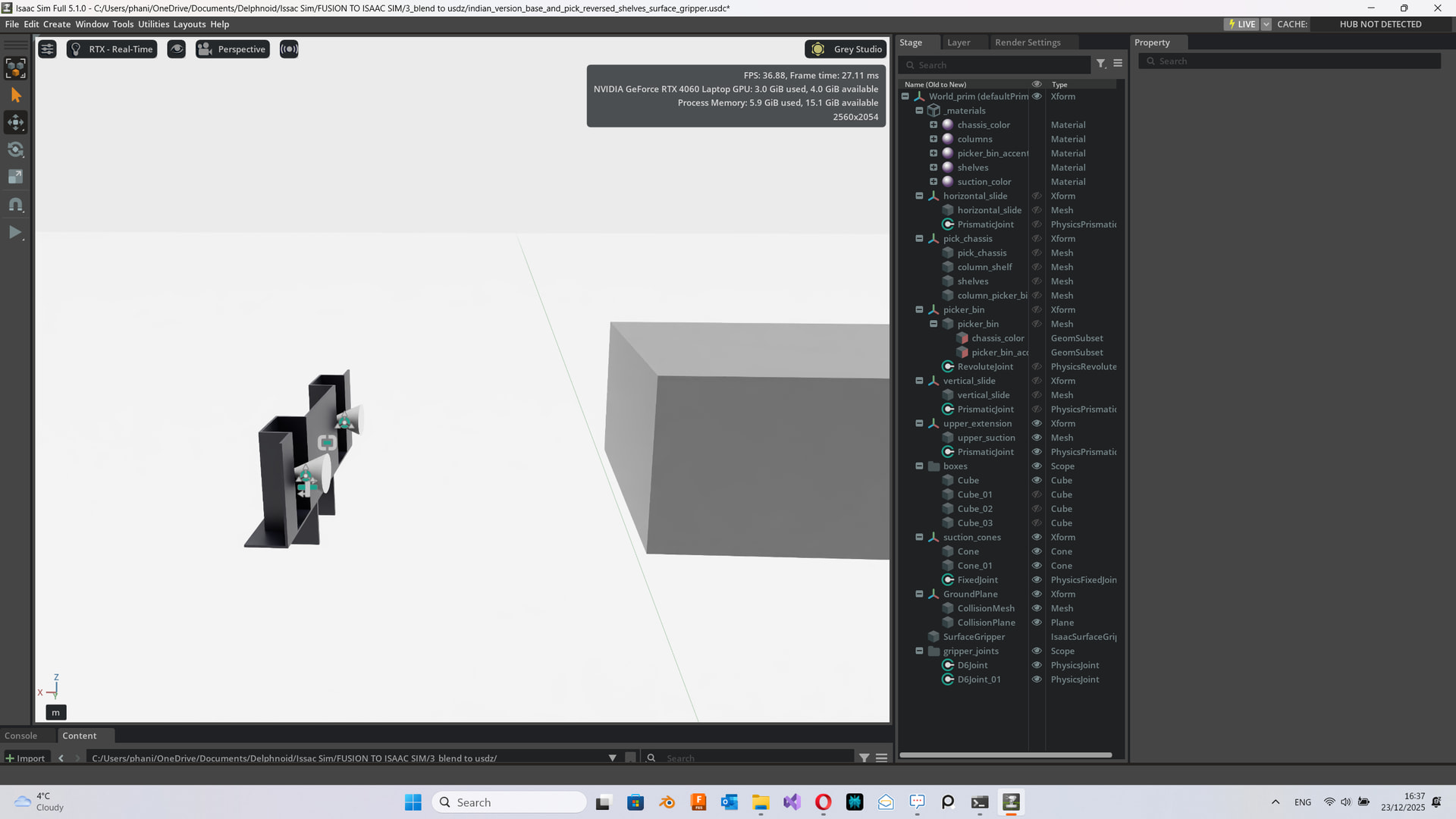Click the Grey Studio lighting button
This screenshot has height=819, width=1456.
pyautogui.click(x=846, y=49)
